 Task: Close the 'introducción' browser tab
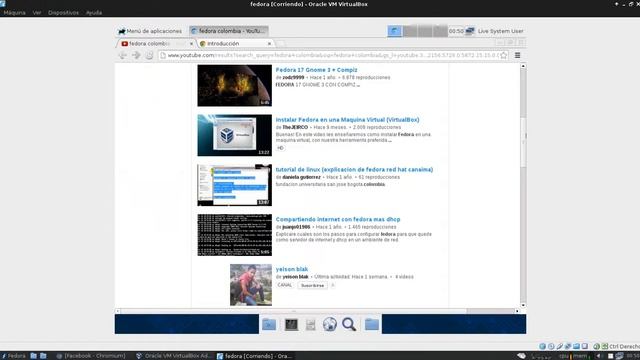(269, 44)
